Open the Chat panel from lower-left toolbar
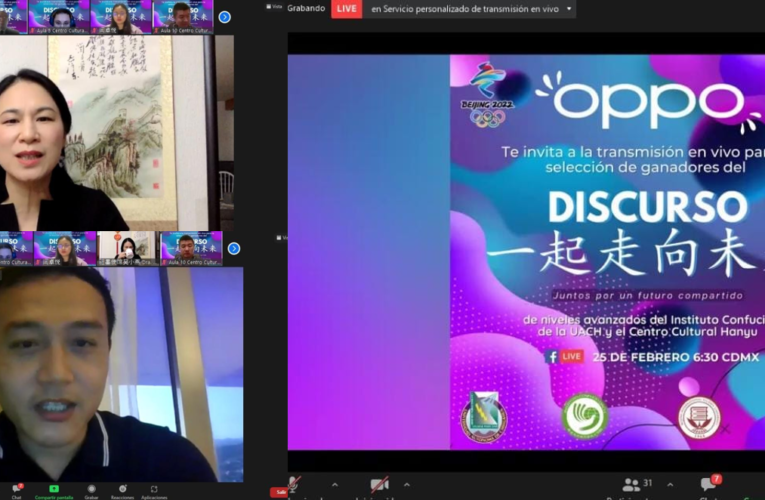 (x=17, y=489)
